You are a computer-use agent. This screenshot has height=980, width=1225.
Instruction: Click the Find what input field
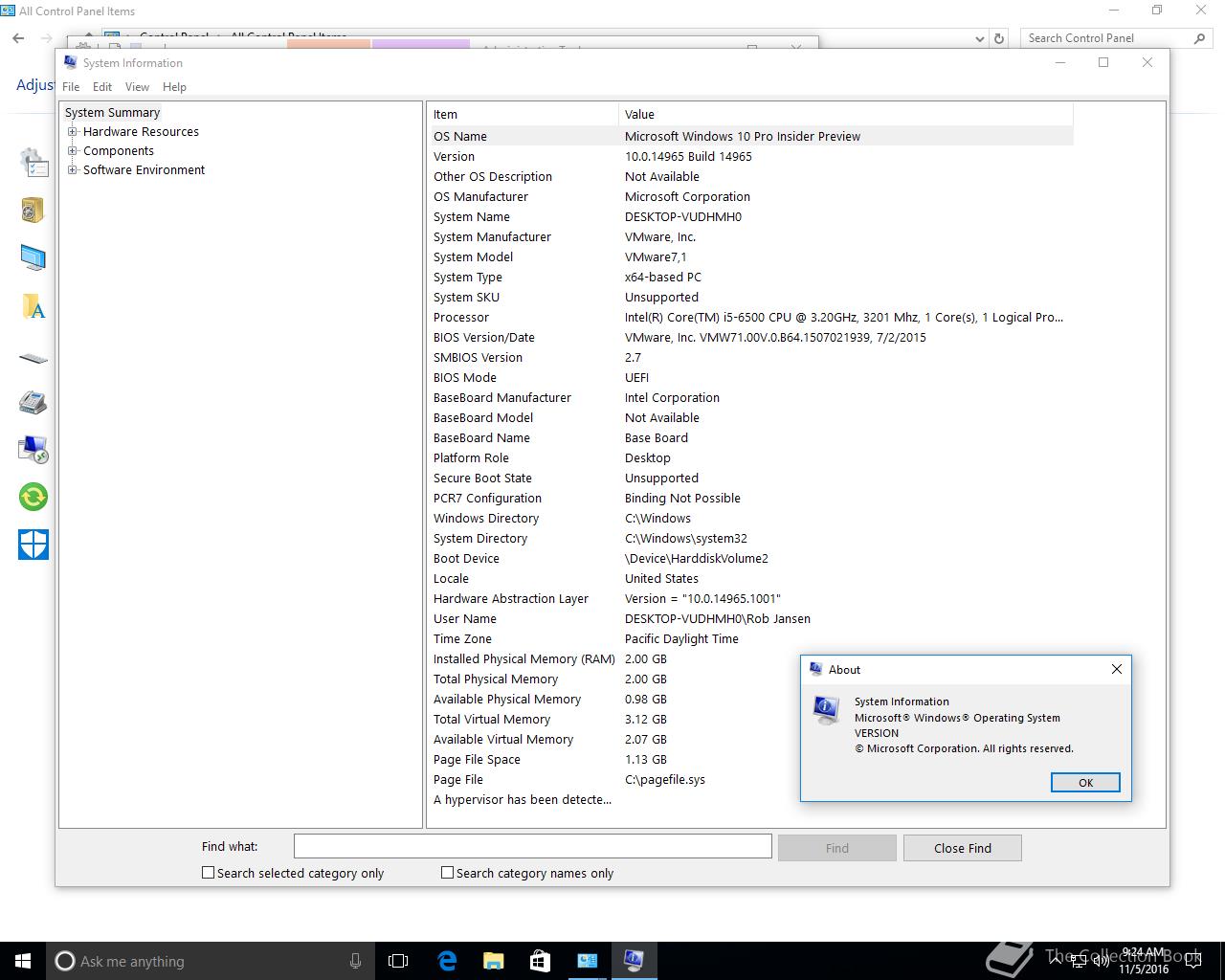(533, 846)
